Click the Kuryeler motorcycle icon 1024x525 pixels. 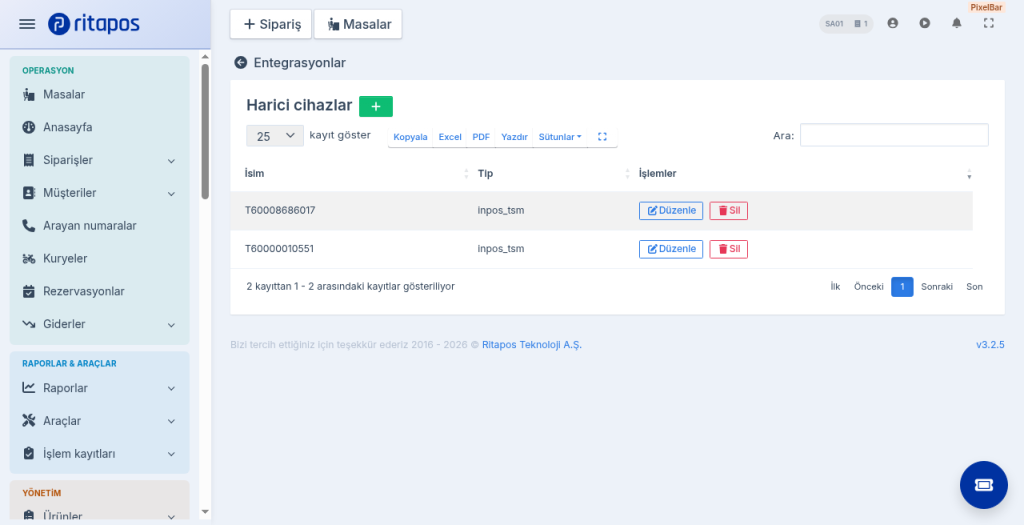[29, 259]
